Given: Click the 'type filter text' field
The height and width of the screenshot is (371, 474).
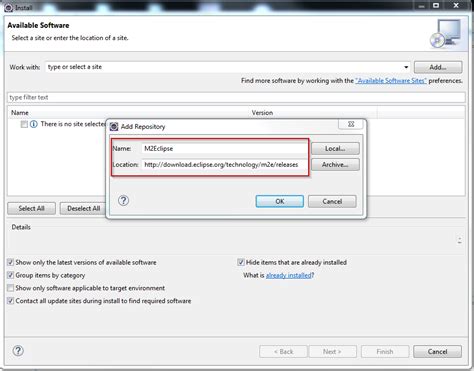Looking at the screenshot, I should (x=236, y=97).
